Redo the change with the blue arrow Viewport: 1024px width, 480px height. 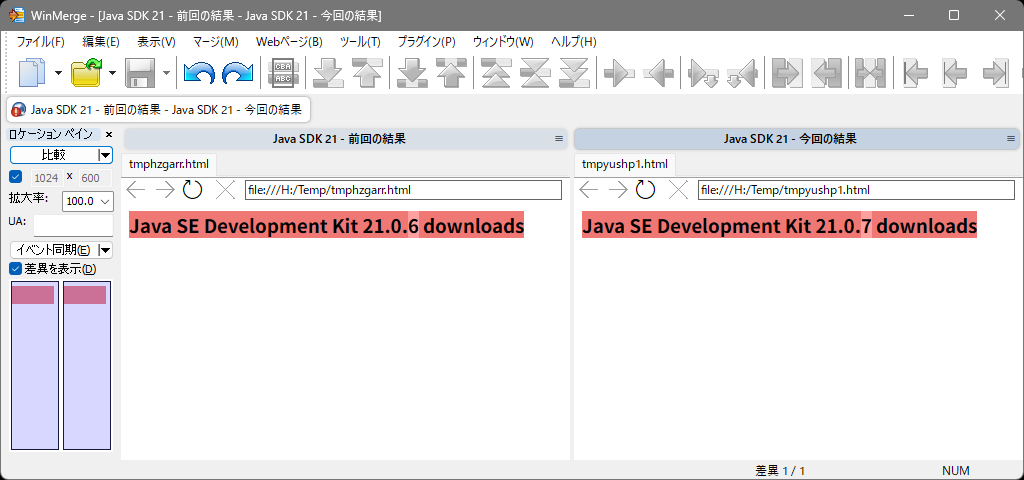[238, 72]
